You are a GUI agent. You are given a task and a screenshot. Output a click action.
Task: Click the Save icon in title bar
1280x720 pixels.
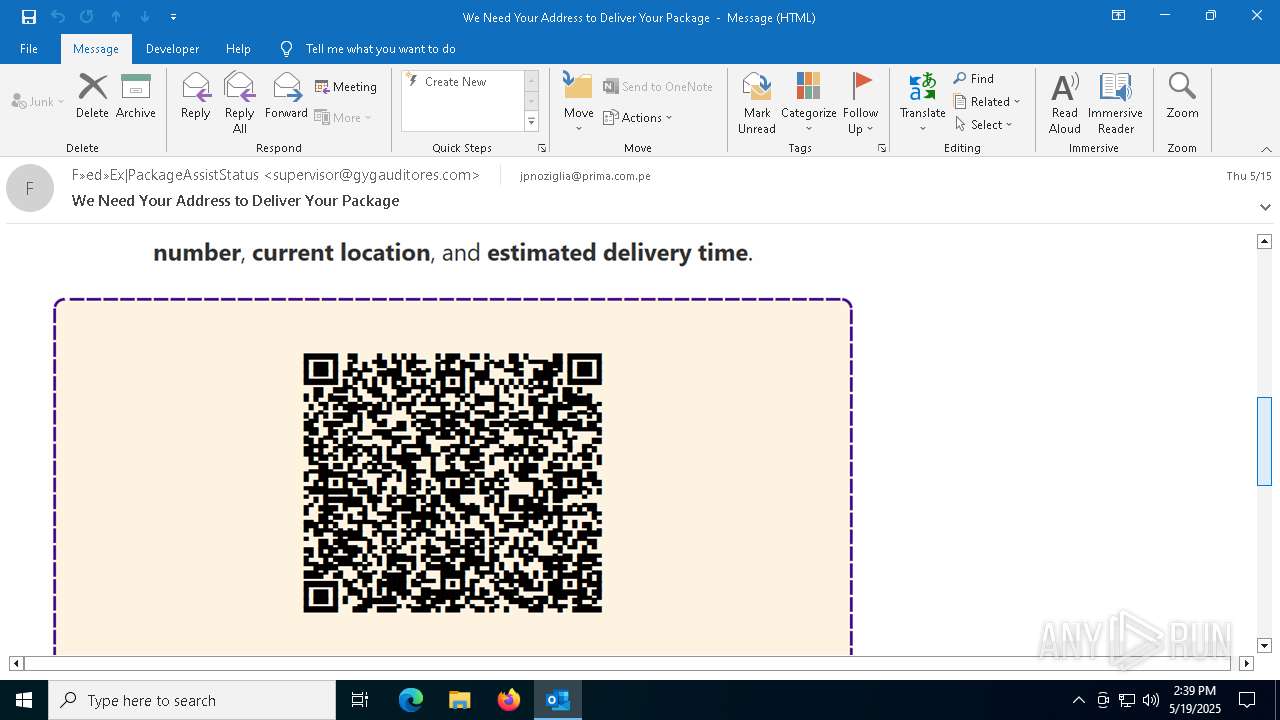click(x=29, y=17)
